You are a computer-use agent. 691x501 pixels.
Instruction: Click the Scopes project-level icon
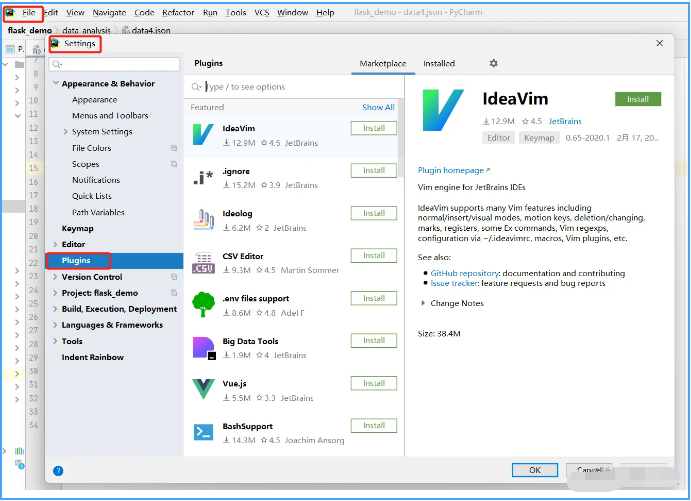click(x=174, y=164)
